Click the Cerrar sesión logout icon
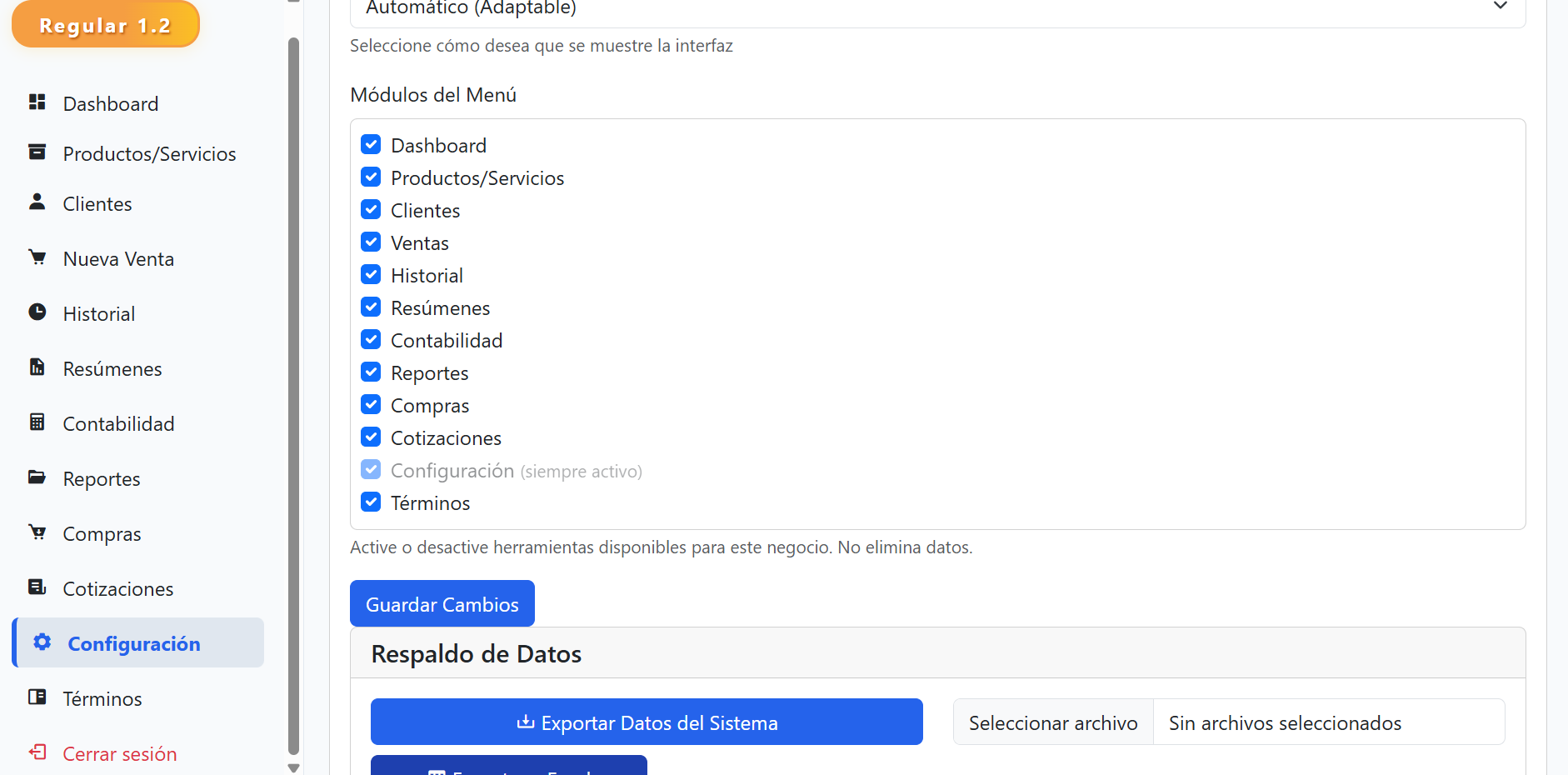This screenshot has width=1568, height=775. [37, 752]
